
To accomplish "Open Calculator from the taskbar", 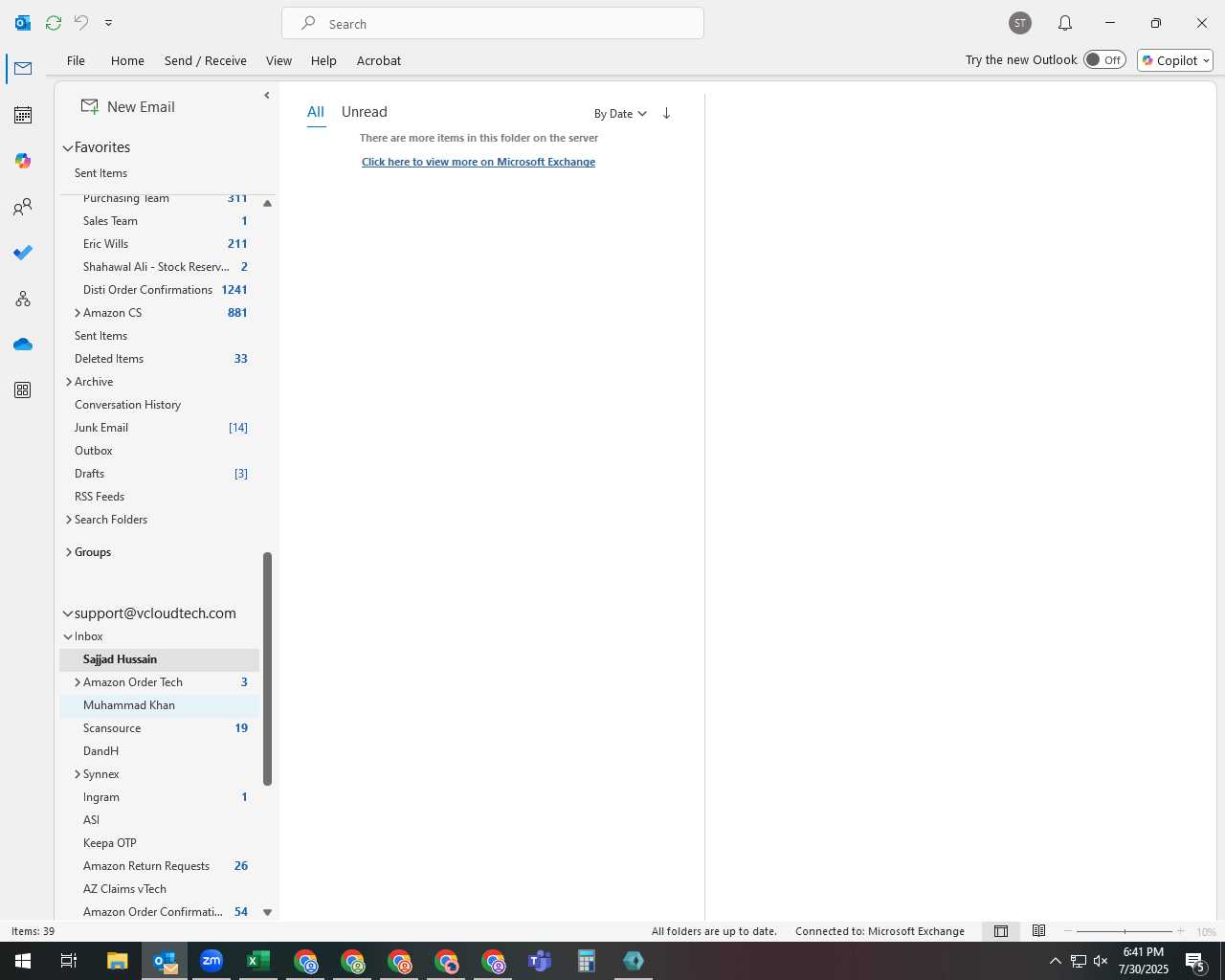I will pyautogui.click(x=587, y=961).
